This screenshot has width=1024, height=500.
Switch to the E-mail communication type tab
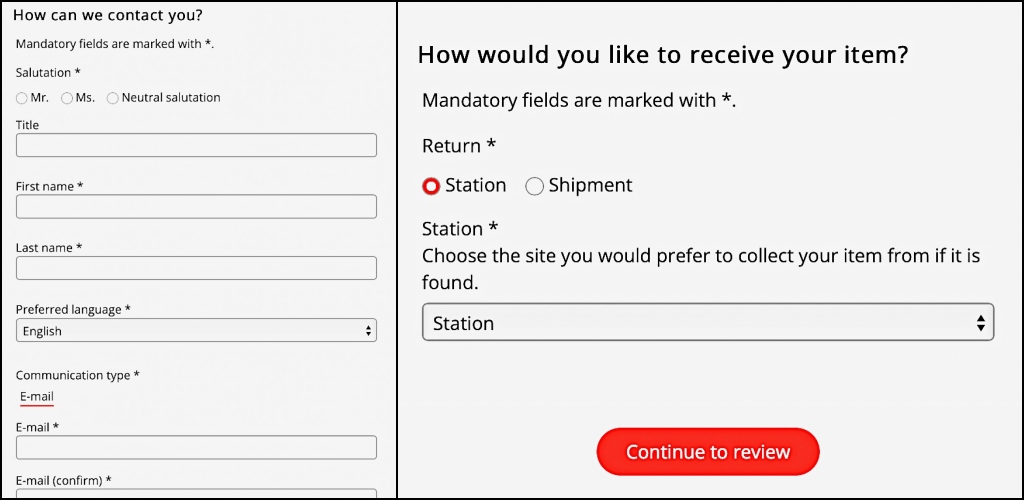(37, 397)
